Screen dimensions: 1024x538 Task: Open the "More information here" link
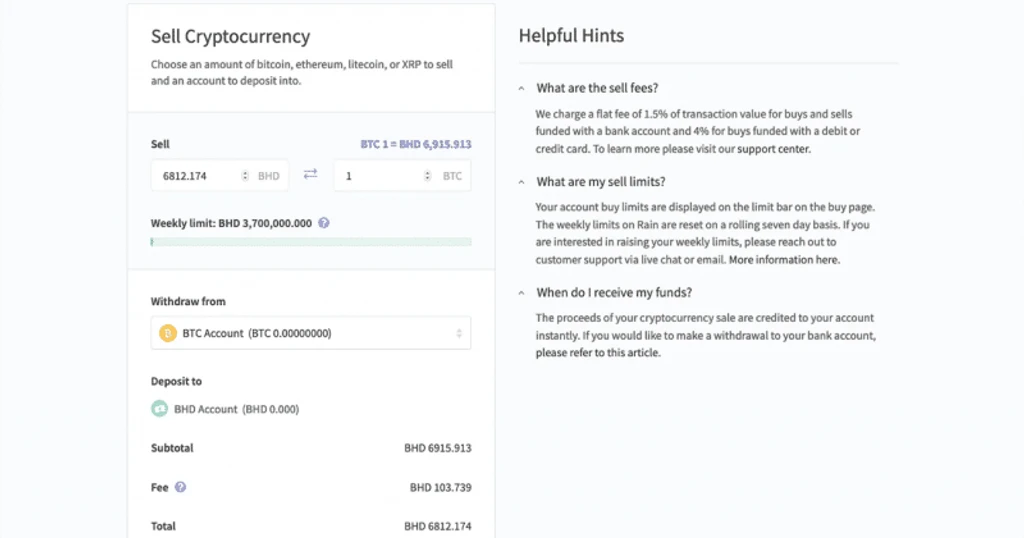(x=784, y=260)
